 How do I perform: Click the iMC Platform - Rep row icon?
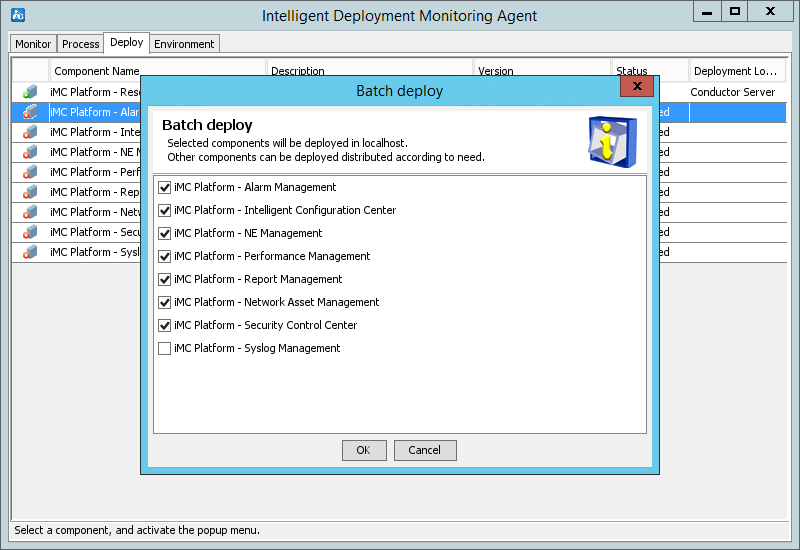30,192
